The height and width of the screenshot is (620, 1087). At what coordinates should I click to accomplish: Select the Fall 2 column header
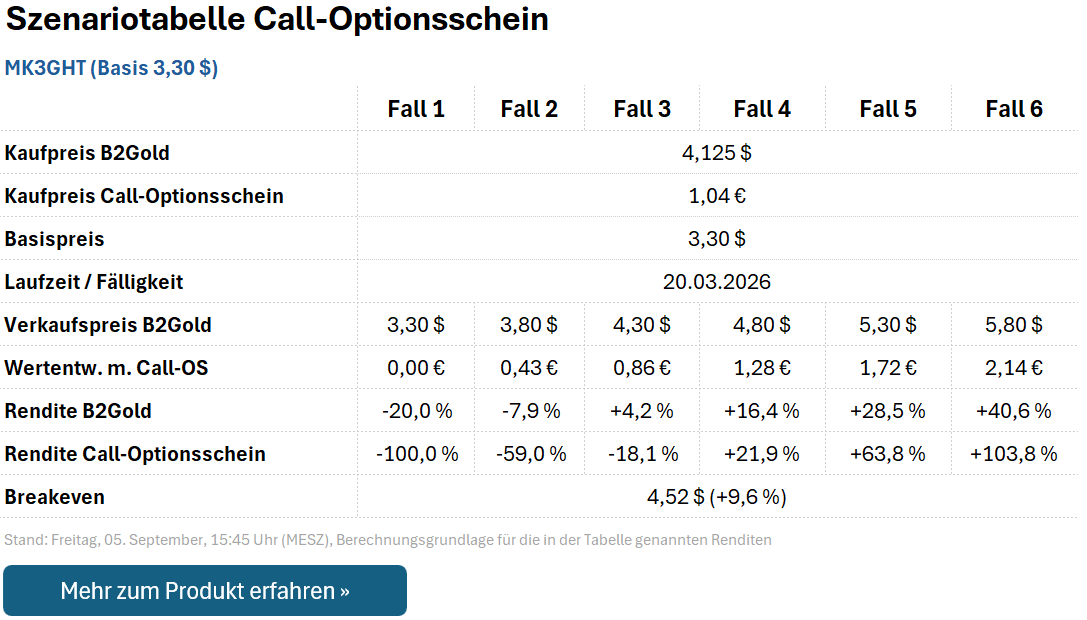(x=529, y=109)
